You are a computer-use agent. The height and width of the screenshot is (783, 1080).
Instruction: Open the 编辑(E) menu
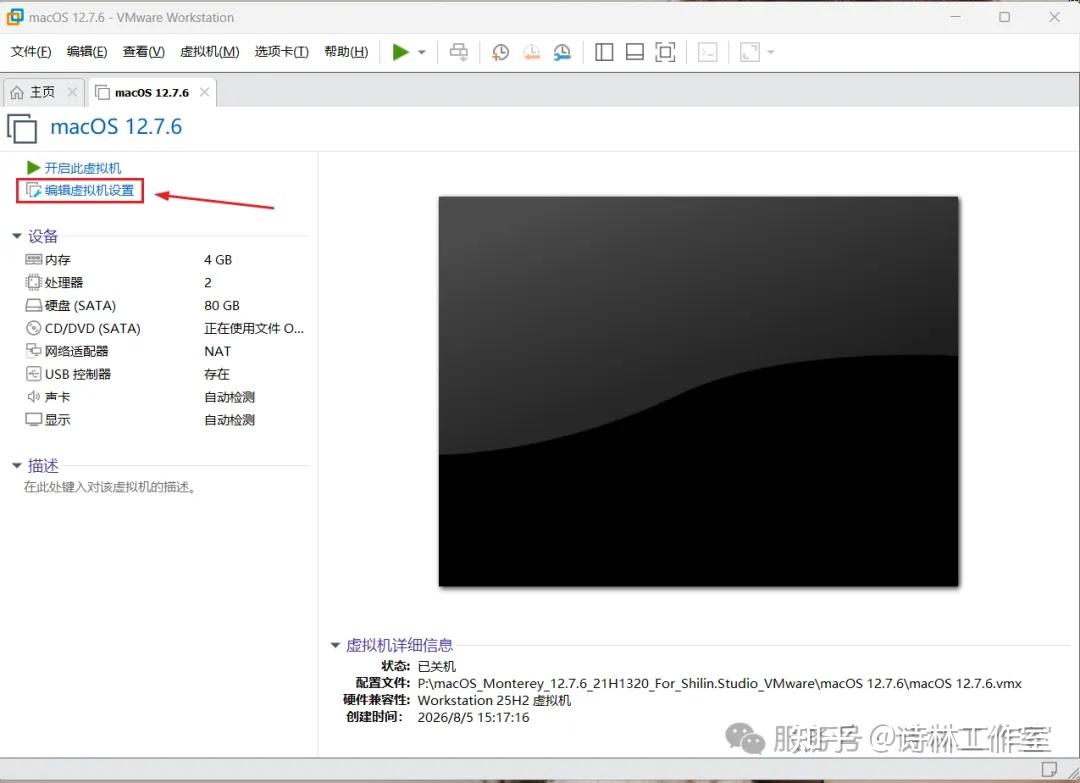click(x=87, y=52)
